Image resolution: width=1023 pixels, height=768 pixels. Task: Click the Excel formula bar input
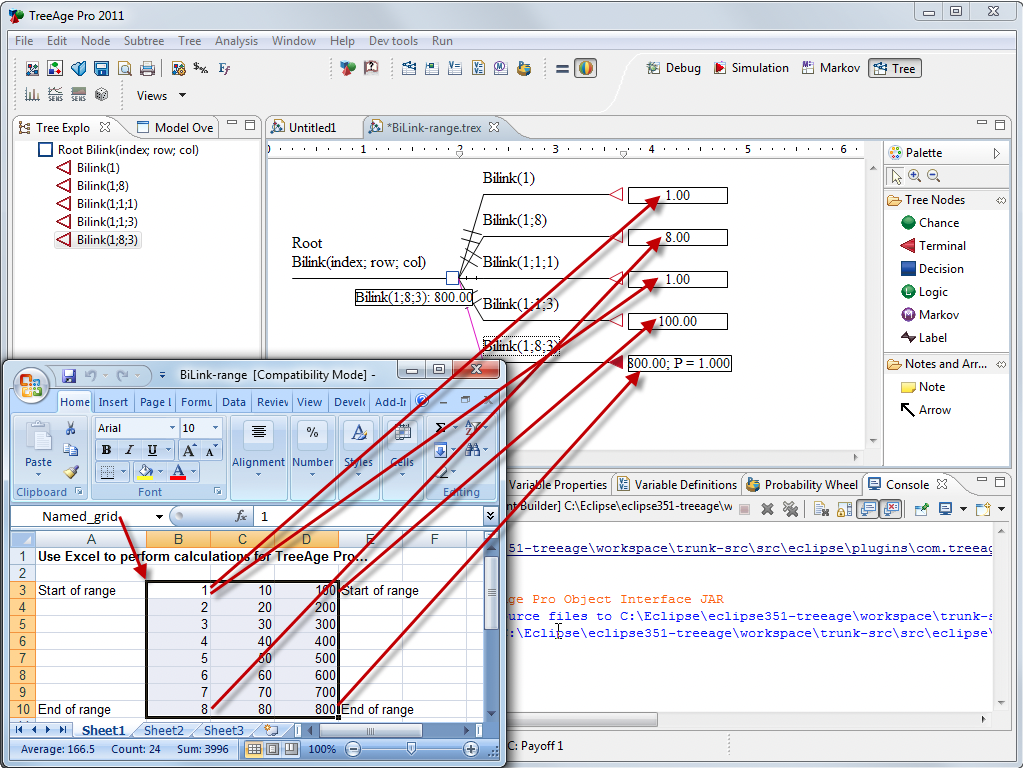pos(369,517)
